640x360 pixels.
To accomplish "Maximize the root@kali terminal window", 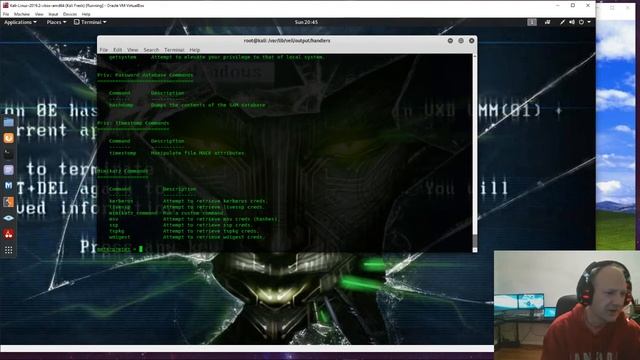I will pyautogui.click(x=461, y=40).
